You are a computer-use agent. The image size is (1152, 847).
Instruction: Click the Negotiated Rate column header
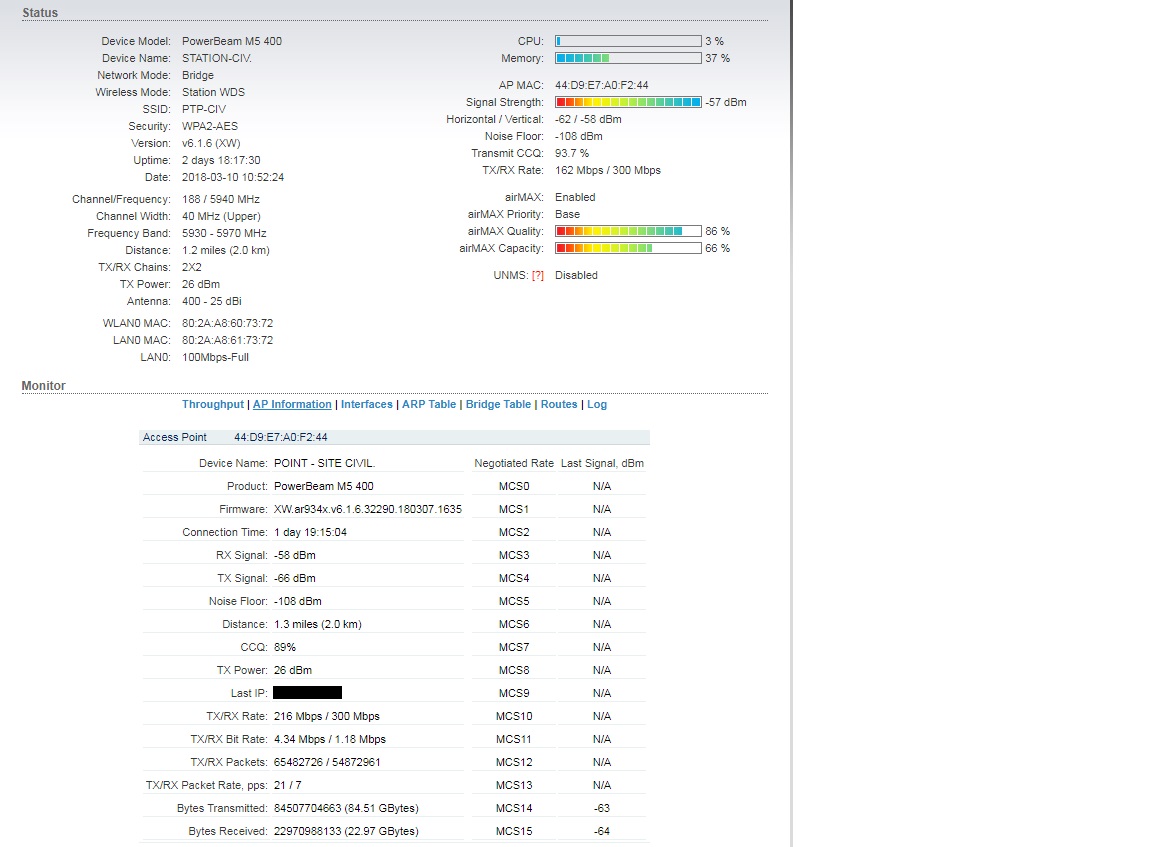(x=514, y=464)
